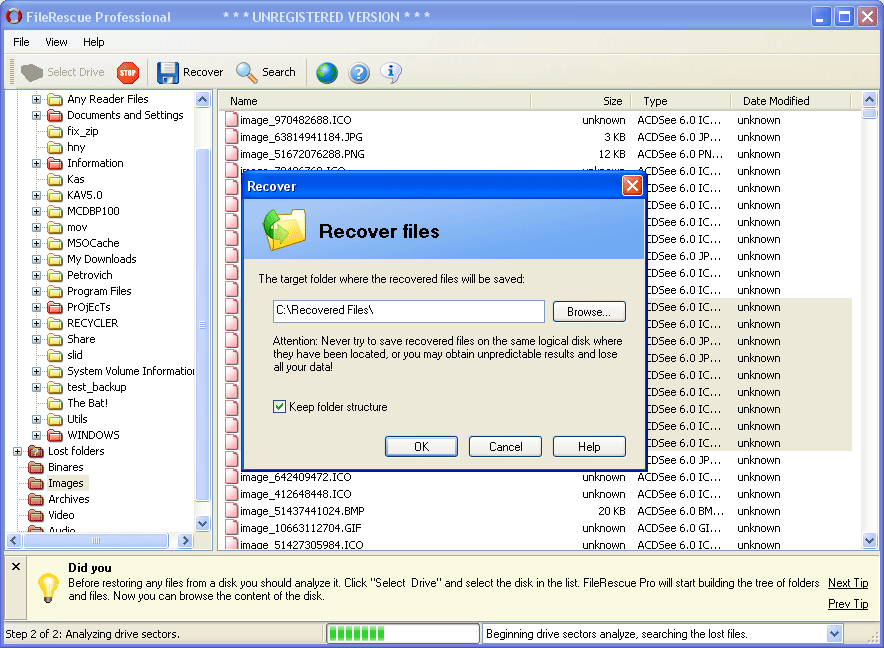The height and width of the screenshot is (648, 884).
Task: Open the Help menu
Action: pos(94,42)
